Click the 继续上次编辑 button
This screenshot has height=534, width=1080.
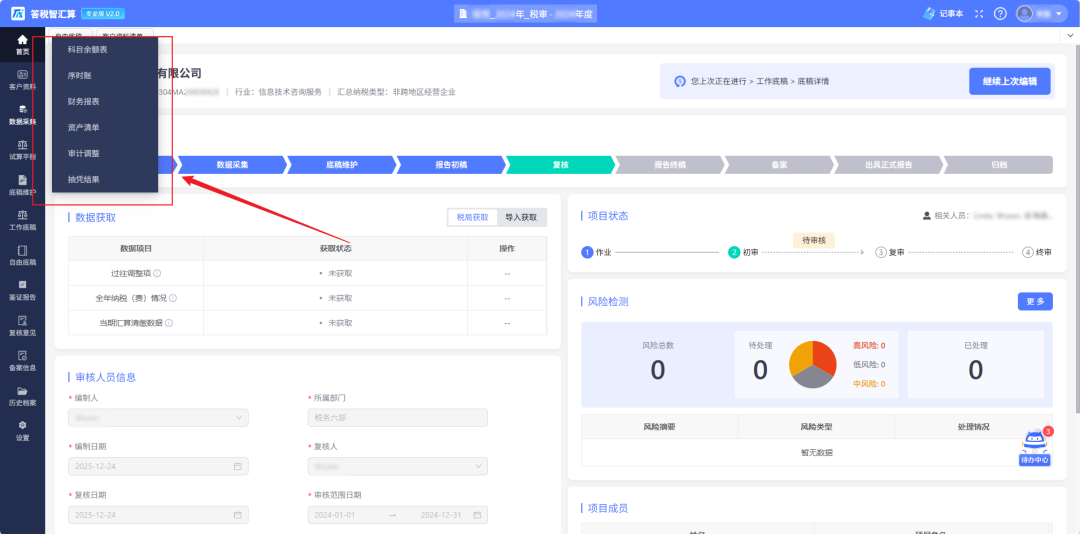click(1009, 81)
